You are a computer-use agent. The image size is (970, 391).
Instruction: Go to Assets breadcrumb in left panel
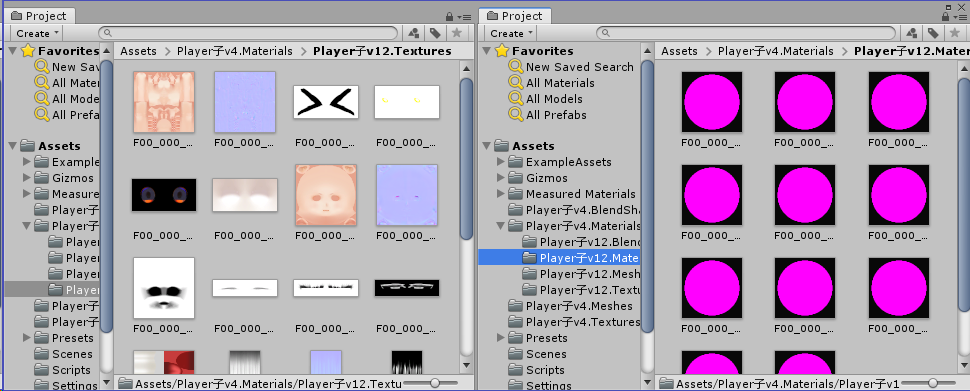[139, 51]
